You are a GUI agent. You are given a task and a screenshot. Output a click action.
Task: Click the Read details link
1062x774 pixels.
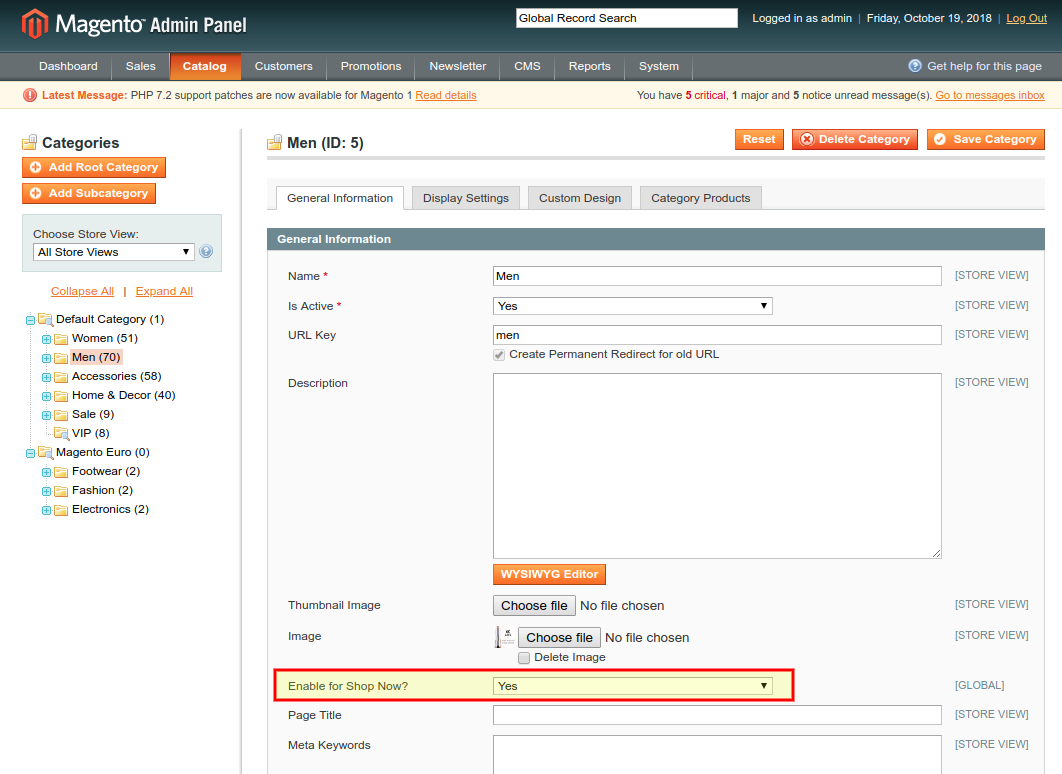pos(446,95)
